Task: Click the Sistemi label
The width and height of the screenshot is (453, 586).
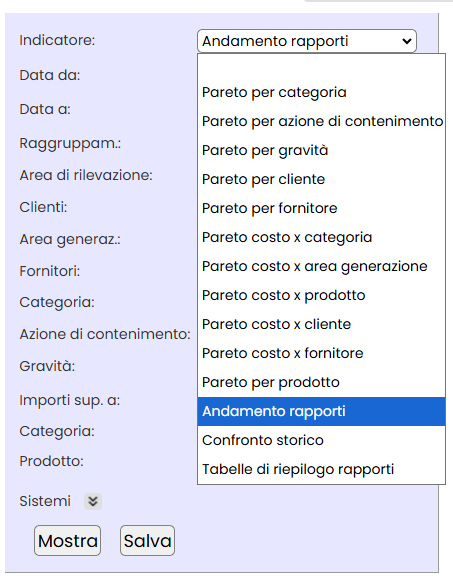Action: (x=45, y=501)
